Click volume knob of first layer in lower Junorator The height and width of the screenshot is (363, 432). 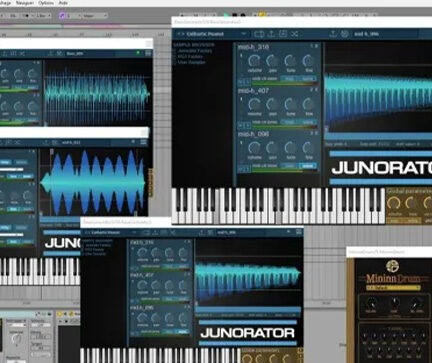click(x=142, y=252)
